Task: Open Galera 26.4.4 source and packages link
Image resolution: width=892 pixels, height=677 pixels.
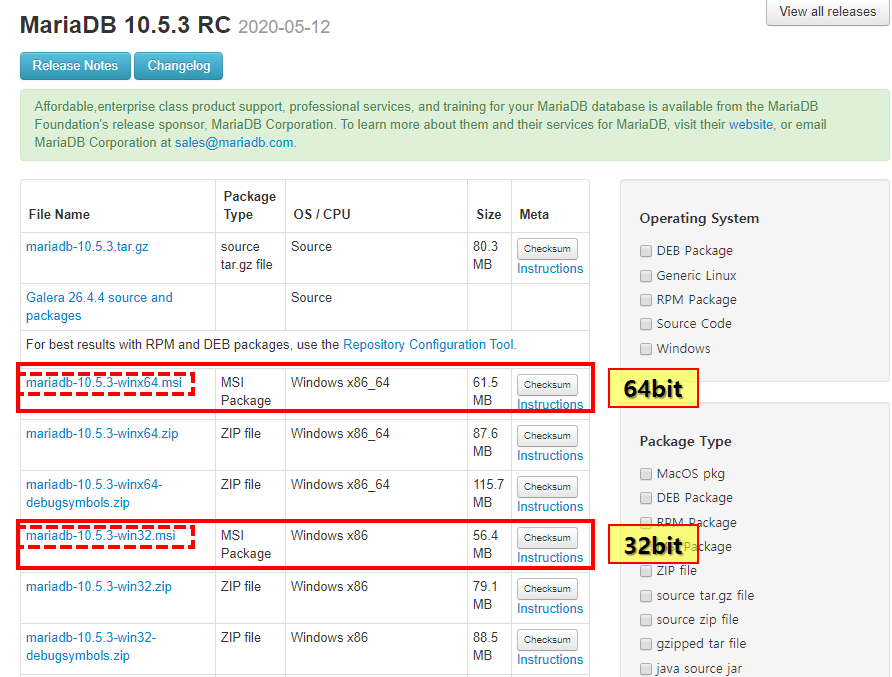Action: (x=99, y=307)
